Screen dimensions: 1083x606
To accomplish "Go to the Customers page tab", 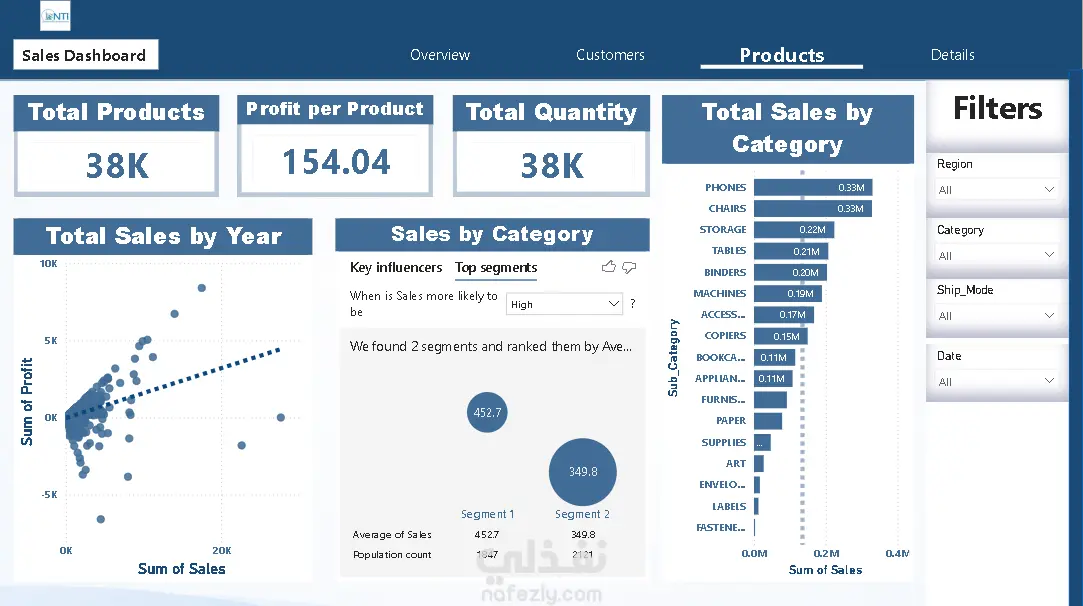I will pyautogui.click(x=610, y=55).
